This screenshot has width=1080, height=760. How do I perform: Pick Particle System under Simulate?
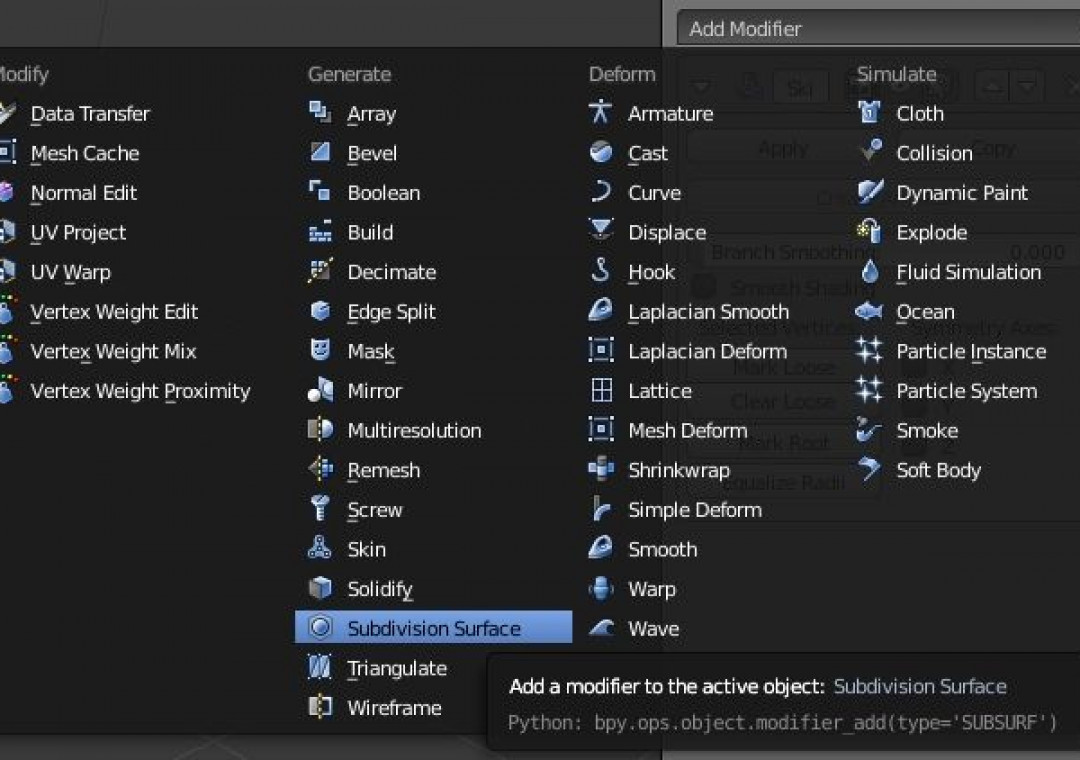coord(966,391)
